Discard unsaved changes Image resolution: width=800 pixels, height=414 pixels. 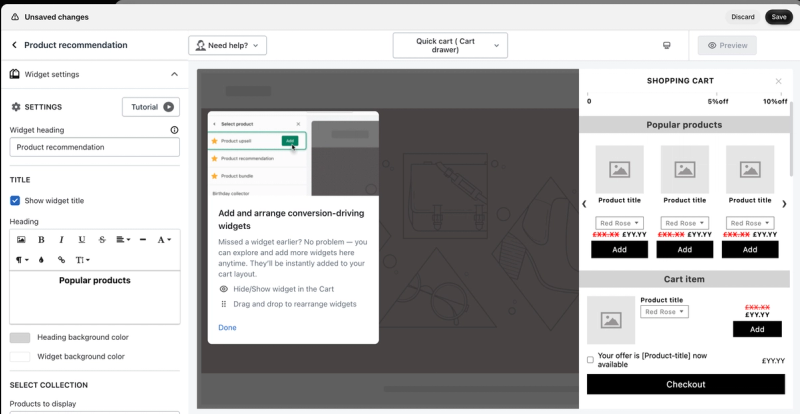pyautogui.click(x=743, y=17)
